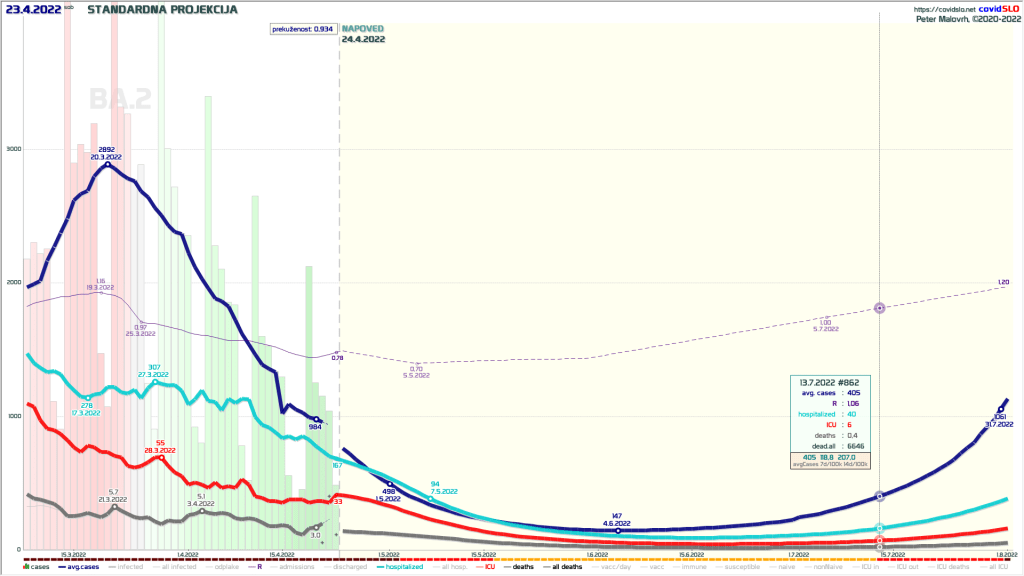Select the hospitalized 94 point on 7.5.2022
This screenshot has width=1024, height=576.
coord(431,498)
